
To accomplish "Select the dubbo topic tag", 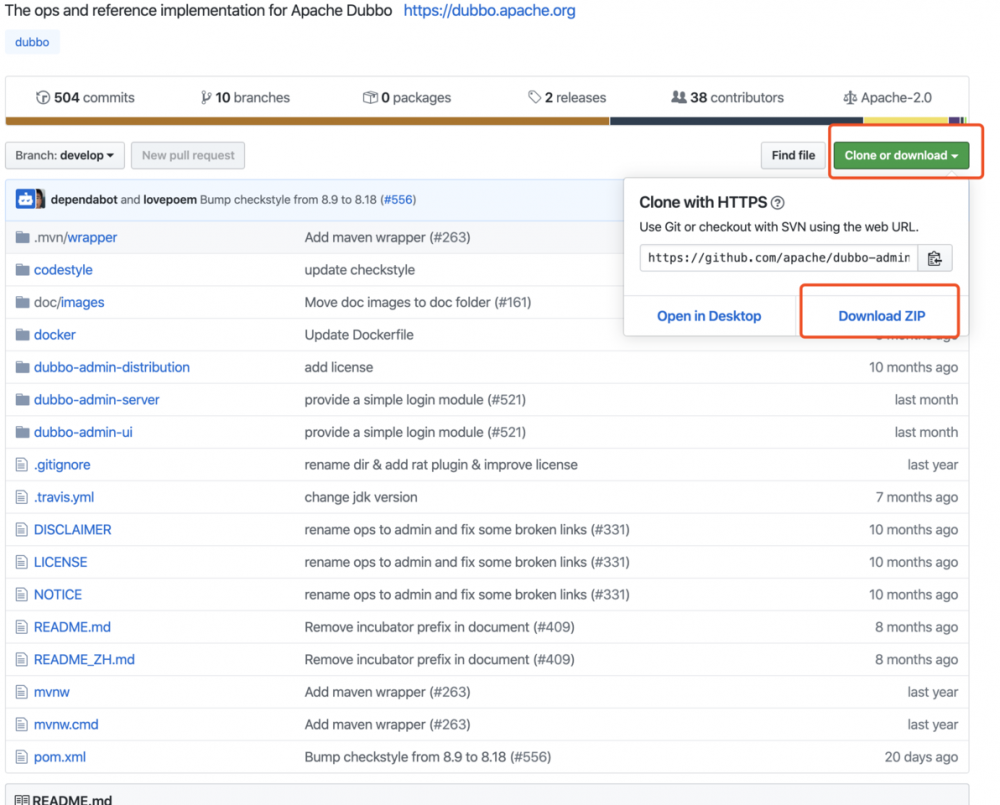I will [32, 42].
